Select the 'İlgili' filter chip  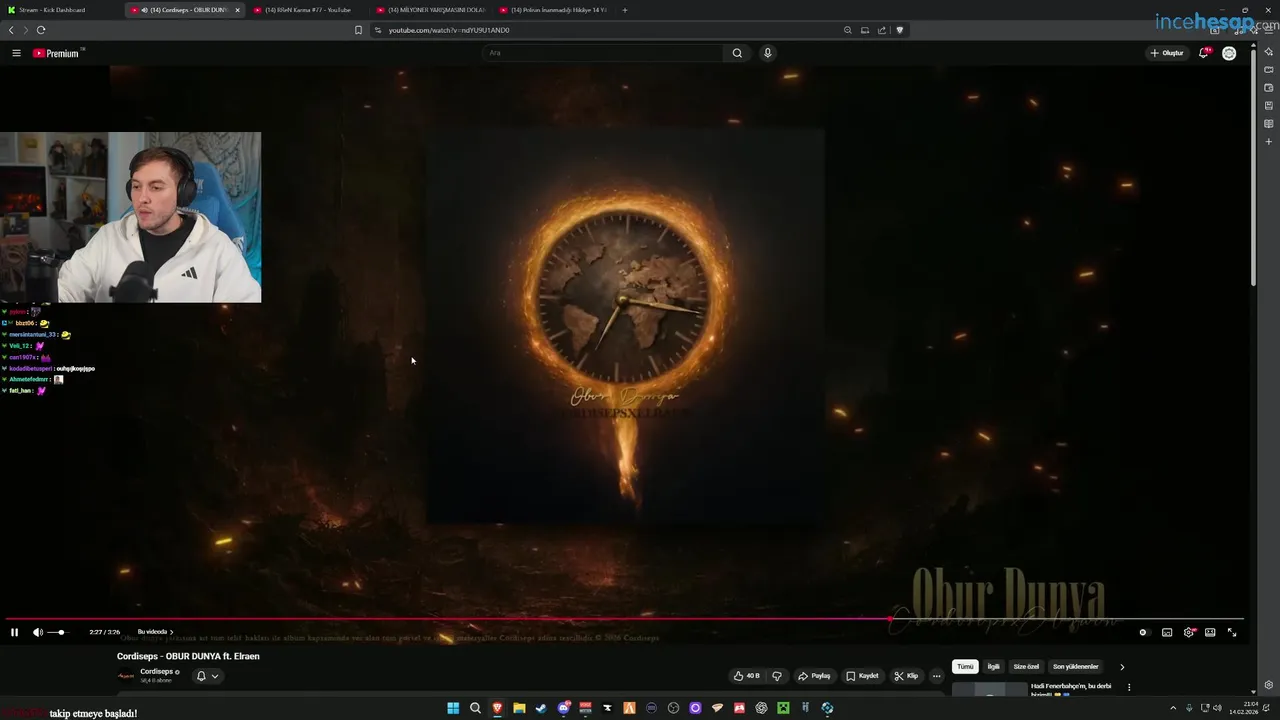[993, 667]
